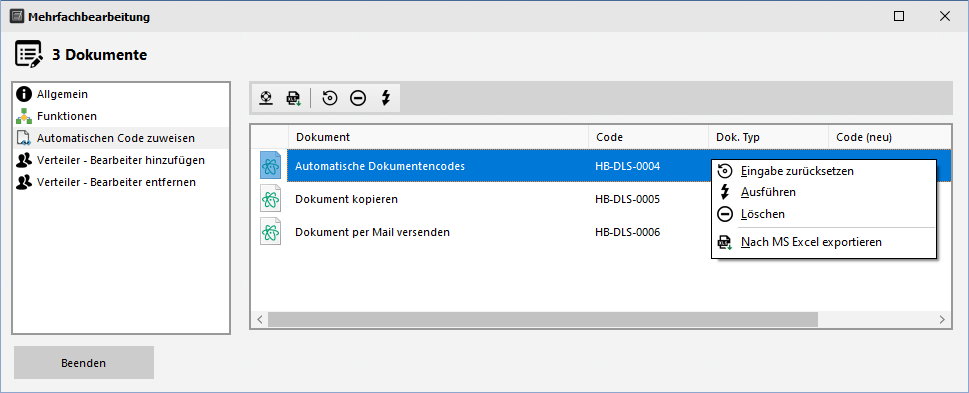969x393 pixels.
Task: Choose Eingabe zurücksetzen from context menu
Action: tap(824, 171)
